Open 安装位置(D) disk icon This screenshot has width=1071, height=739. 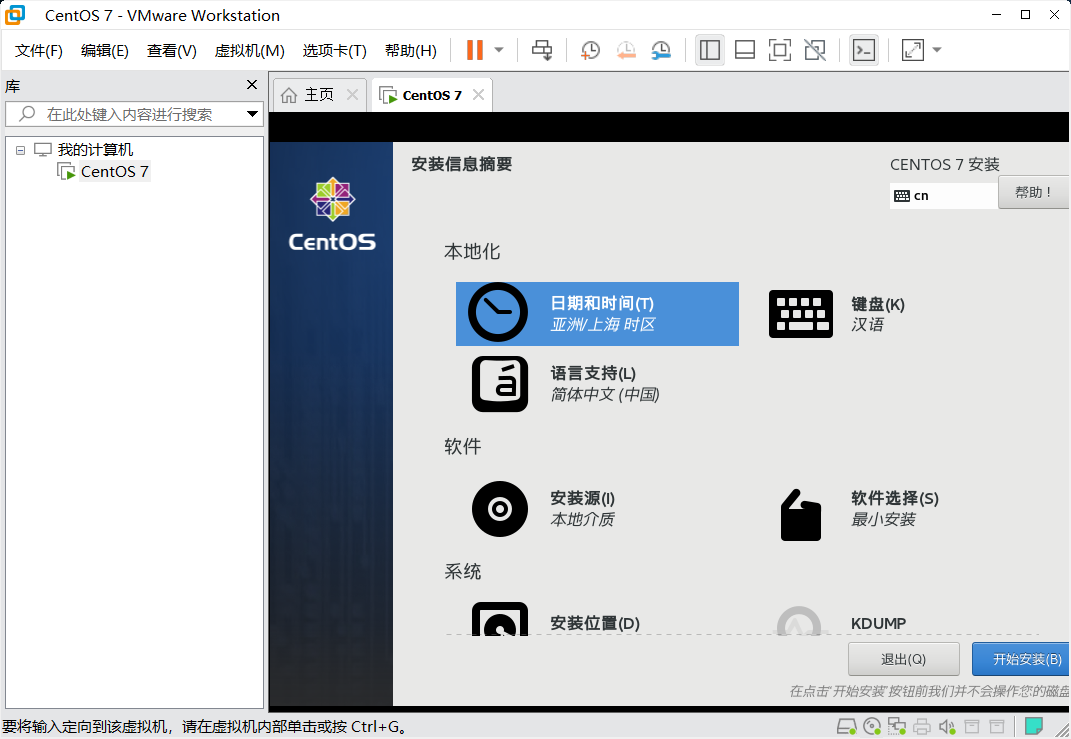tap(500, 619)
